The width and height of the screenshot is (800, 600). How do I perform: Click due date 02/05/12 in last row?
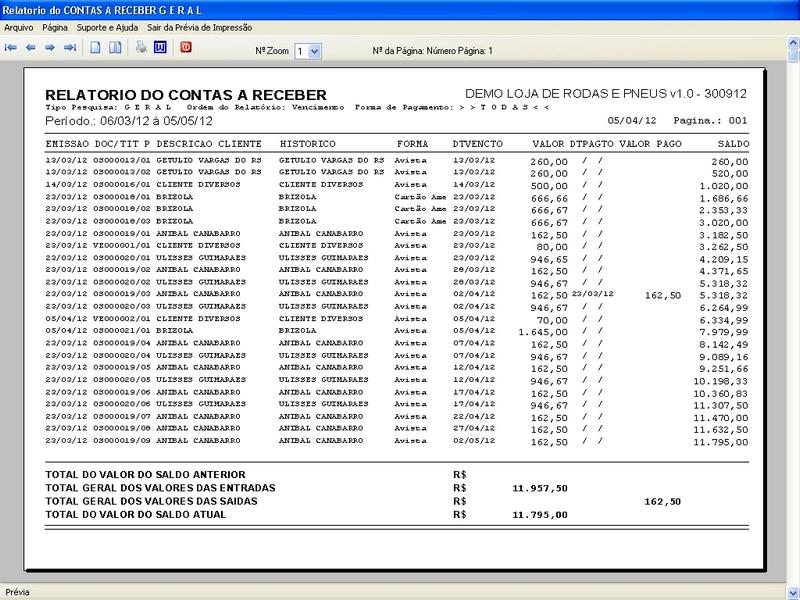click(473, 440)
